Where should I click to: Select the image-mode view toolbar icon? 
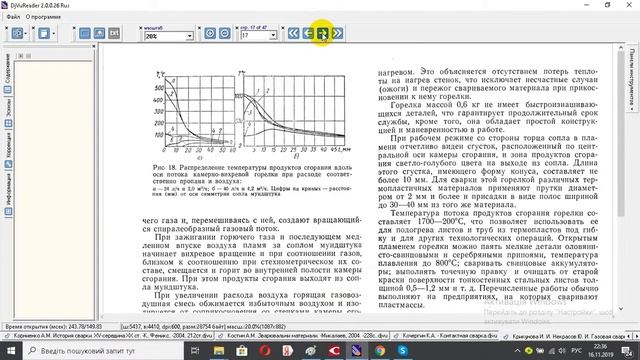point(99,33)
